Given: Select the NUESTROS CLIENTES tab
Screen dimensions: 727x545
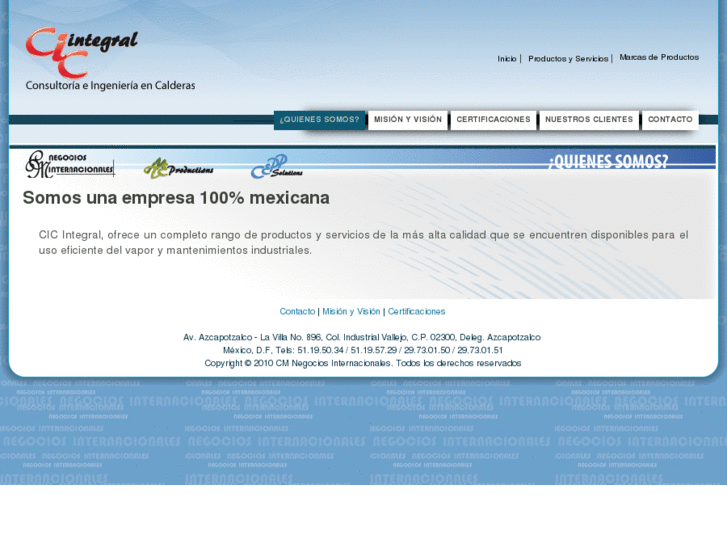Looking at the screenshot, I should 589,120.
